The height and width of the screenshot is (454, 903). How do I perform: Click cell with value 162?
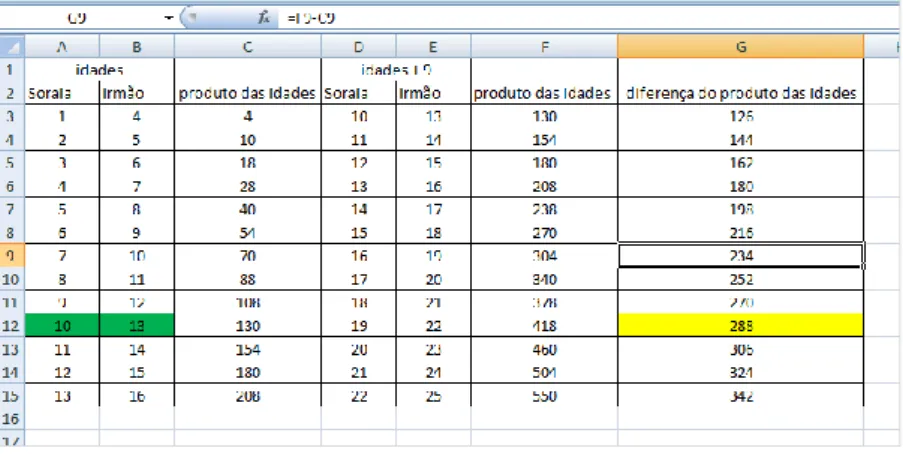[x=741, y=163]
